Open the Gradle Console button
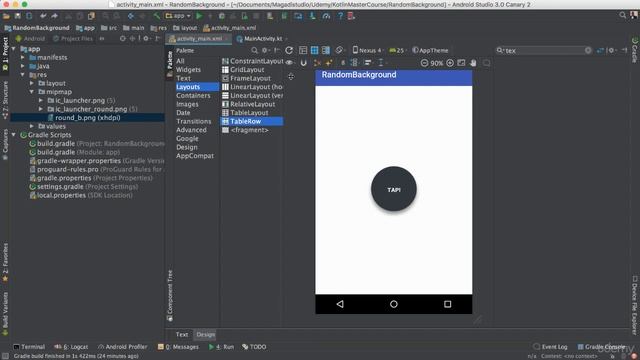The width and height of the screenshot is (640, 360). (x=601, y=347)
